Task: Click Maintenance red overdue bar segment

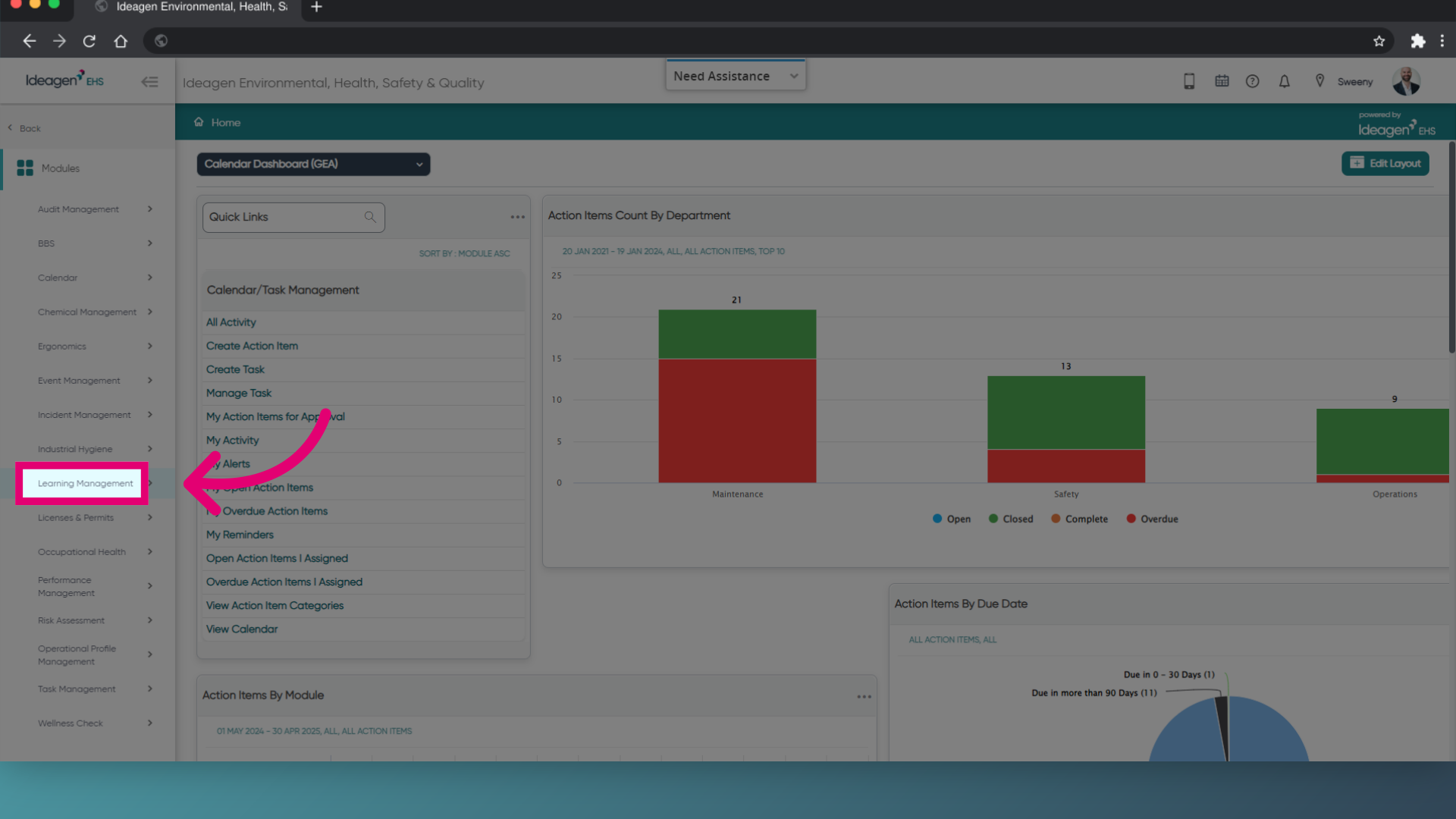Action: tap(737, 420)
